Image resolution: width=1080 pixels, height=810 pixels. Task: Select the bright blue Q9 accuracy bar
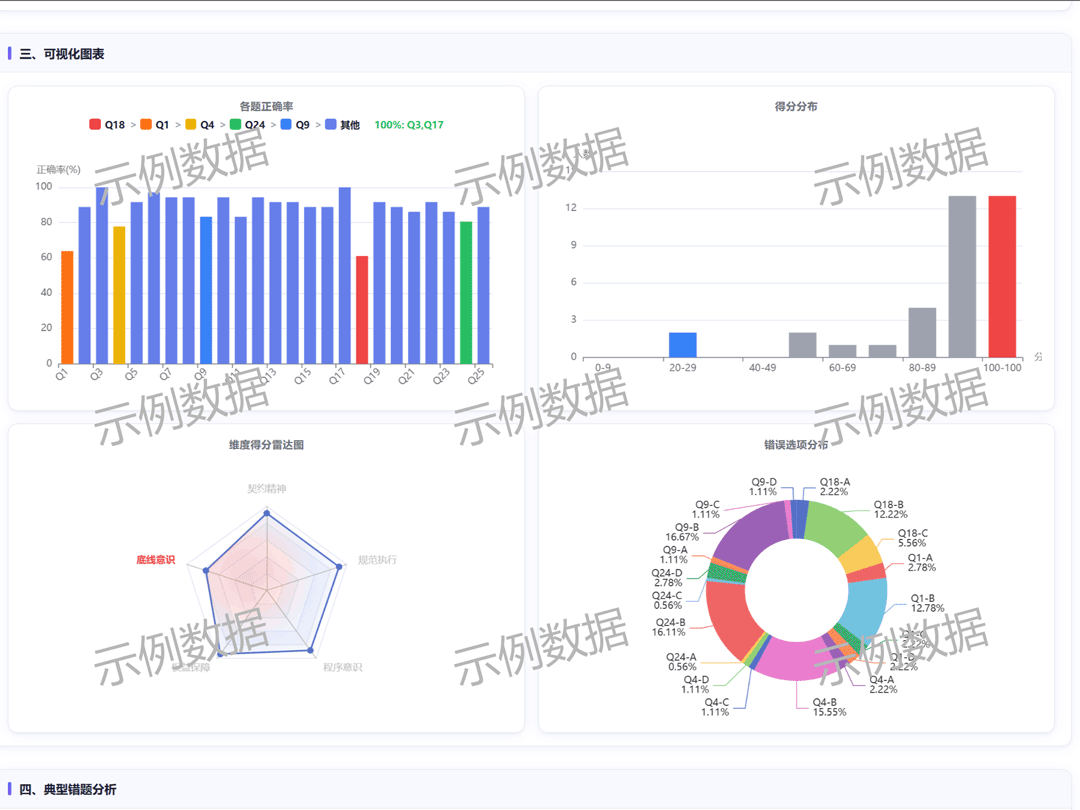click(206, 290)
